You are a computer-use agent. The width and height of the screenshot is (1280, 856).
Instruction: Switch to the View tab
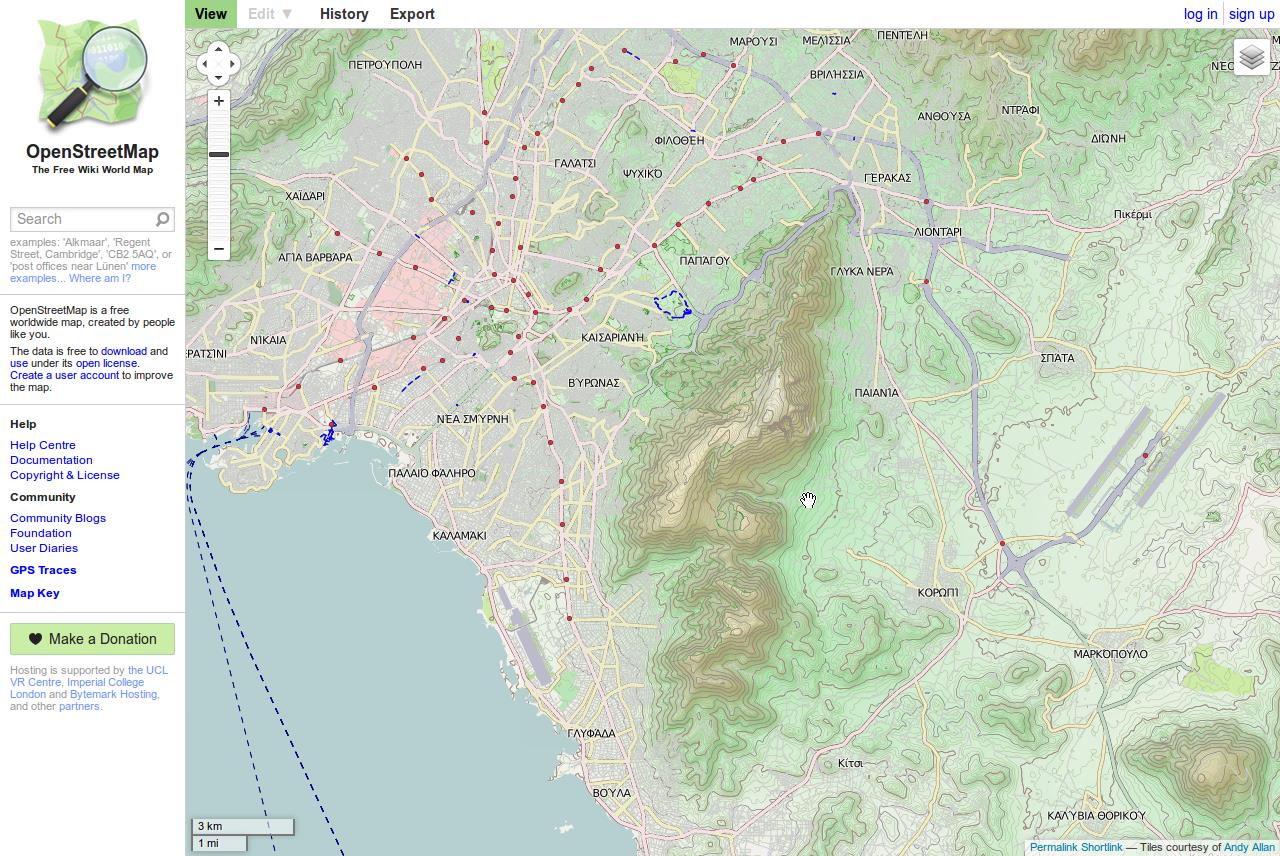point(211,14)
